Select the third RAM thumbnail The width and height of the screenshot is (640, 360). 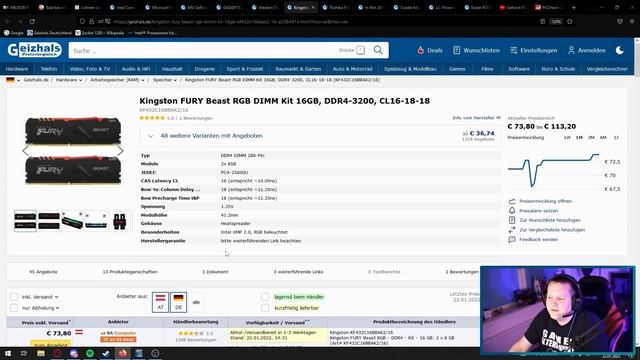tap(72, 221)
